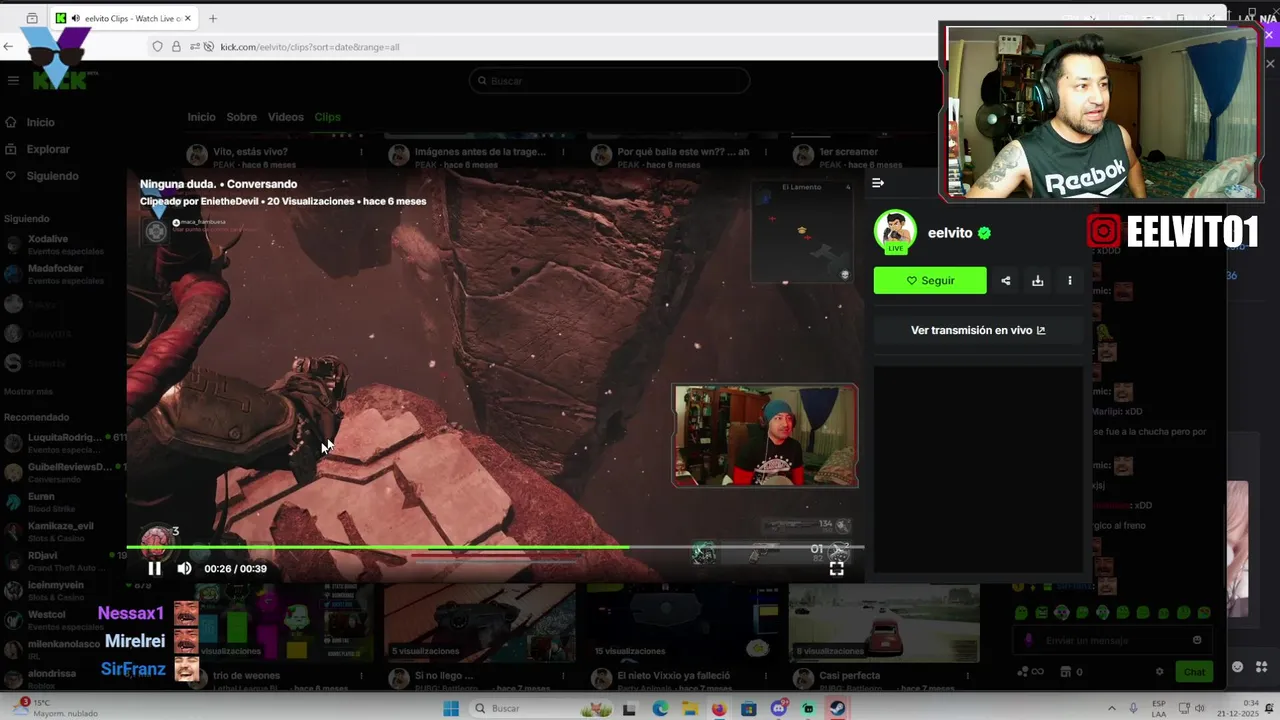The image size is (1280, 720).
Task: Open Steam from the taskbar
Action: (838, 709)
